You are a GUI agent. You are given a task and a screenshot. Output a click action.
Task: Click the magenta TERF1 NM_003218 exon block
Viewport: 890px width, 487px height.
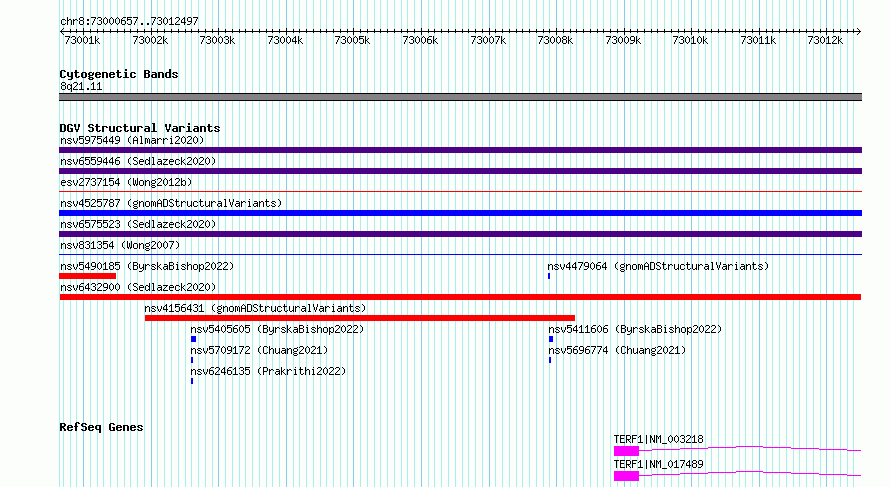[626, 451]
